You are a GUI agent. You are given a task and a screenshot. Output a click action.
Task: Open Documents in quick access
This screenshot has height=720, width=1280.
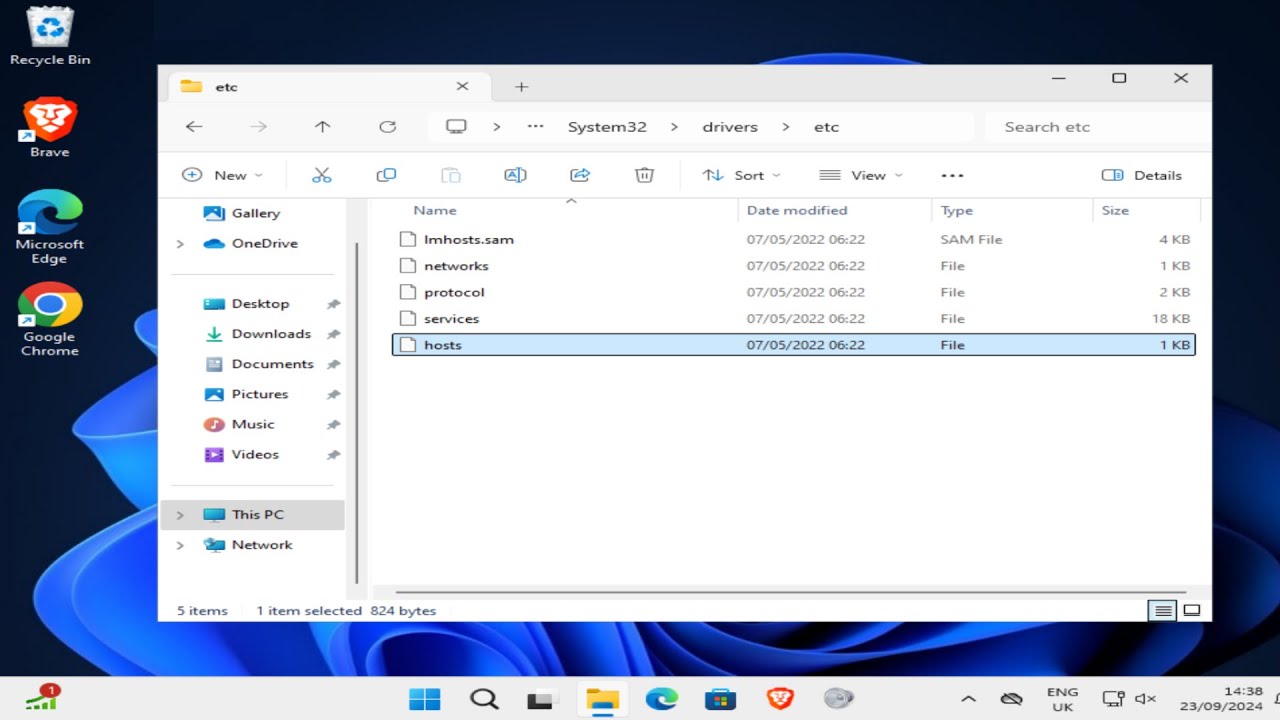tap(258, 364)
